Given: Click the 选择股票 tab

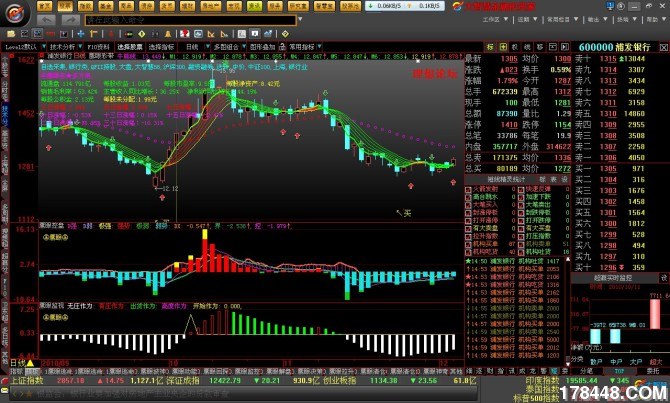Looking at the screenshot, I should [x=129, y=47].
